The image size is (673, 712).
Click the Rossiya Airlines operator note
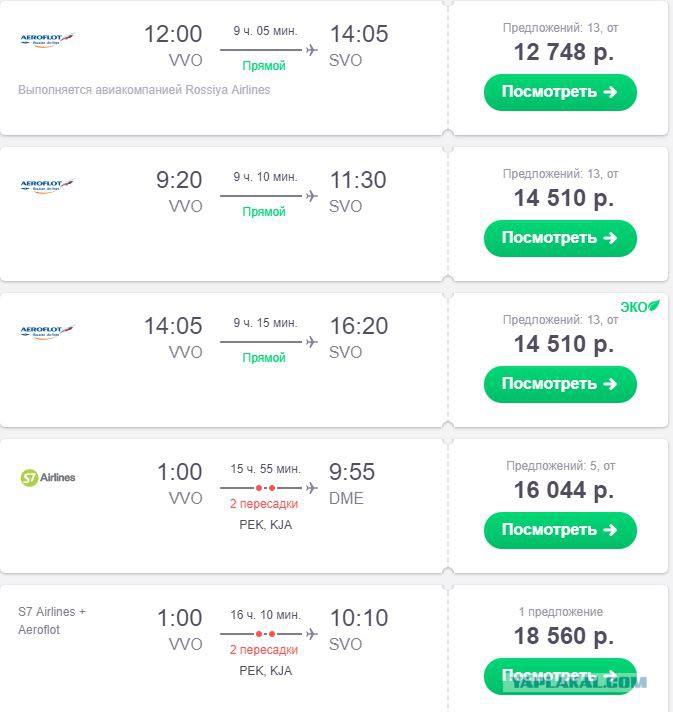coord(144,90)
